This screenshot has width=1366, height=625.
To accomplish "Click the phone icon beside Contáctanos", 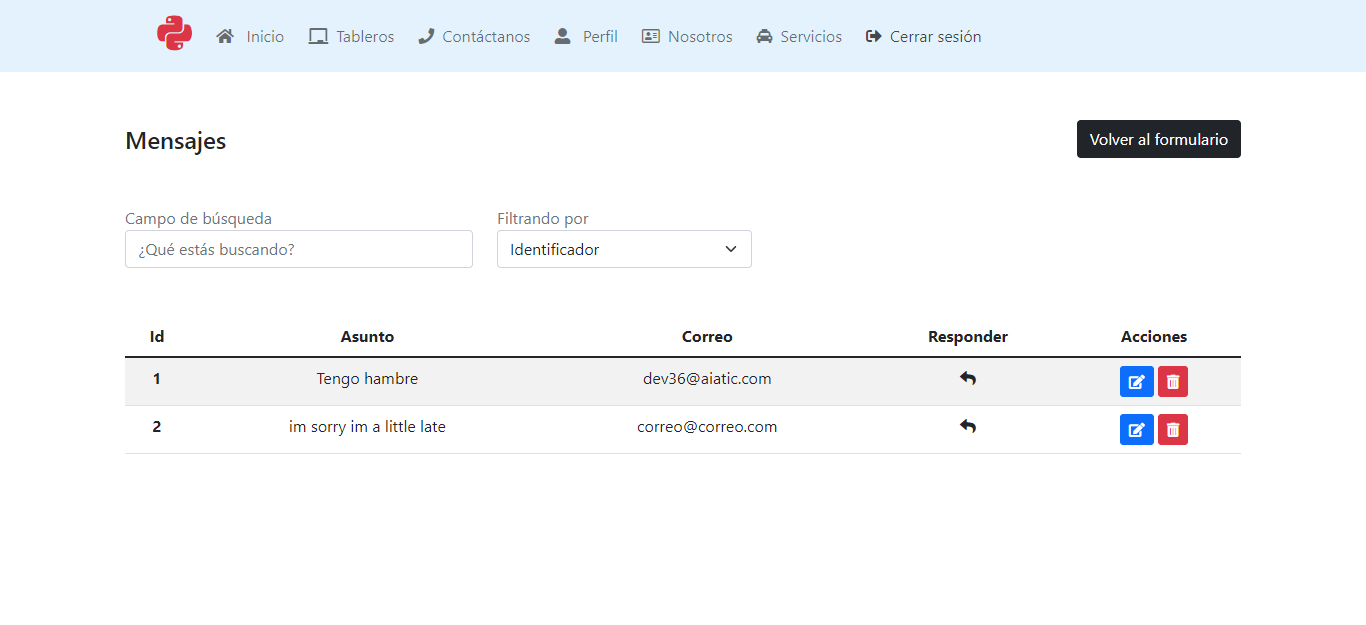I will 426,36.
